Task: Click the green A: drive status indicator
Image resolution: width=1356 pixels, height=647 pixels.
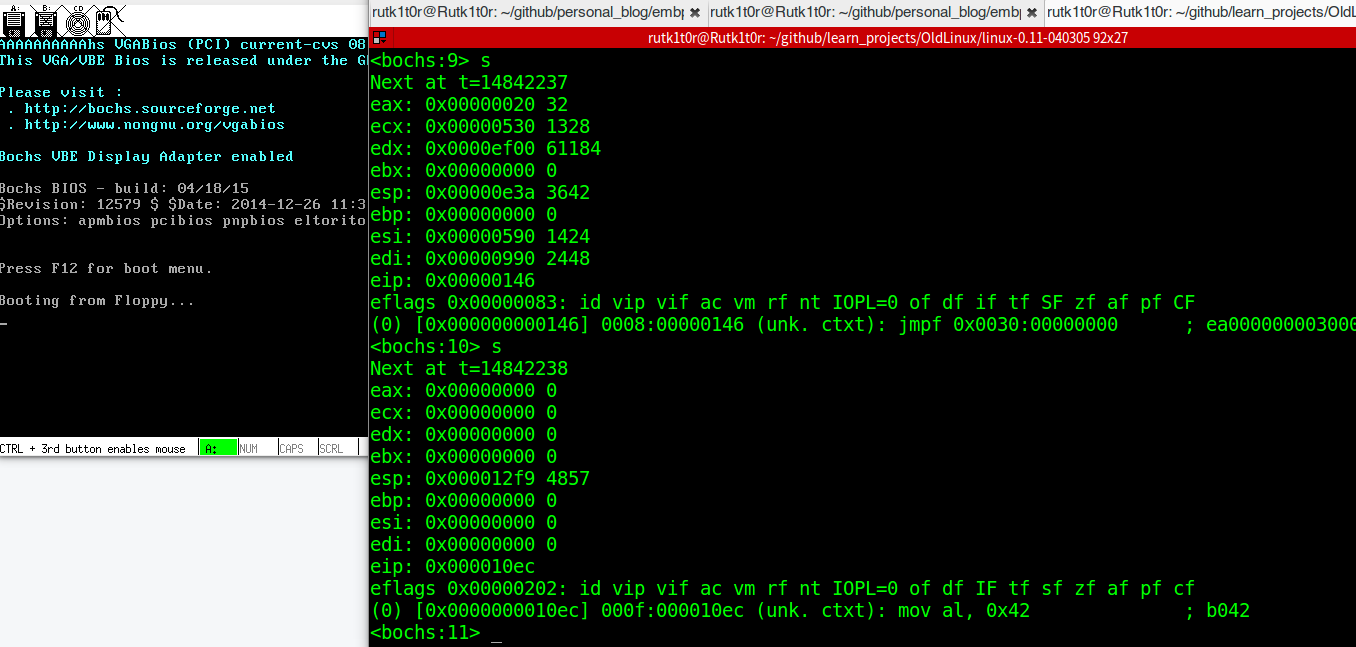Action: (x=218, y=448)
